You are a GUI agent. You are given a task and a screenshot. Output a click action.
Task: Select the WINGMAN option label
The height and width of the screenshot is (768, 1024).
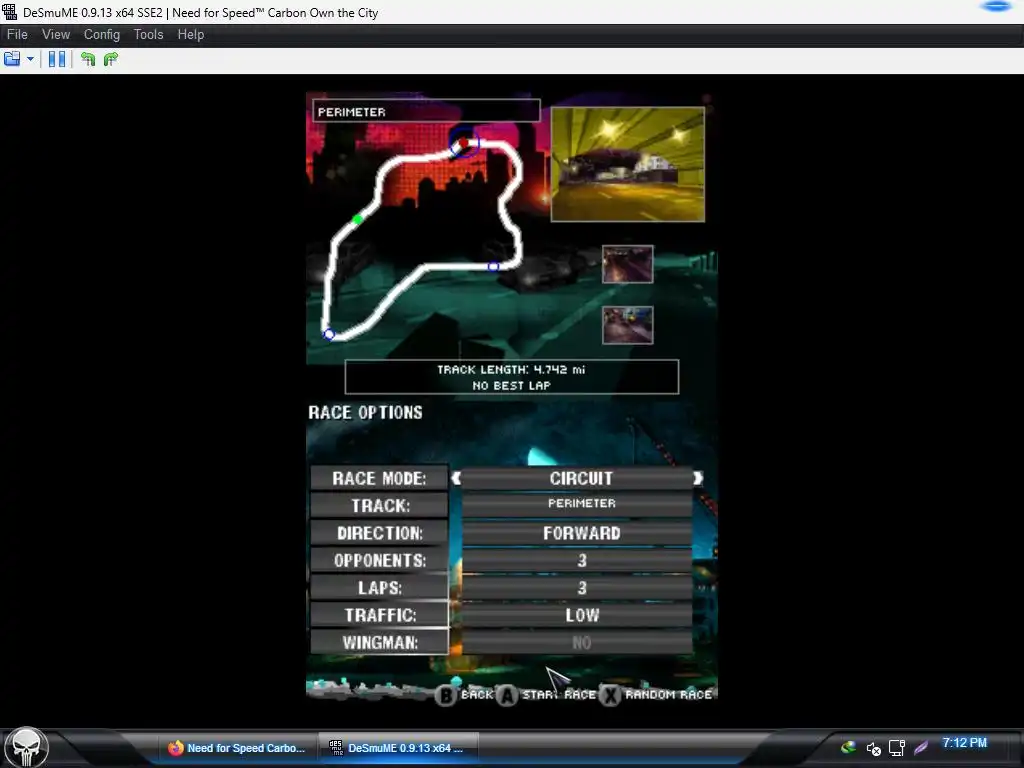[x=379, y=643]
